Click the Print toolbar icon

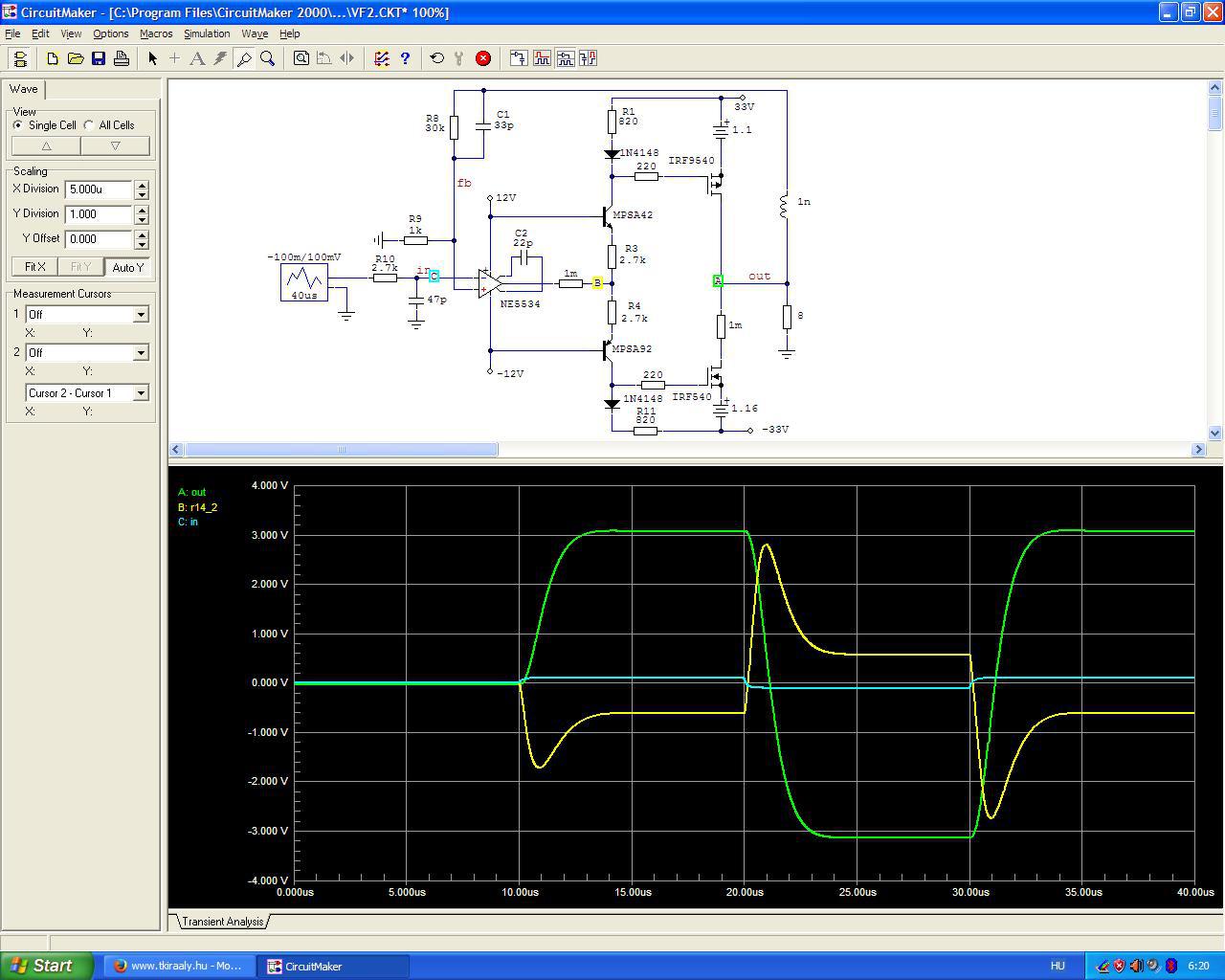pyautogui.click(x=122, y=58)
